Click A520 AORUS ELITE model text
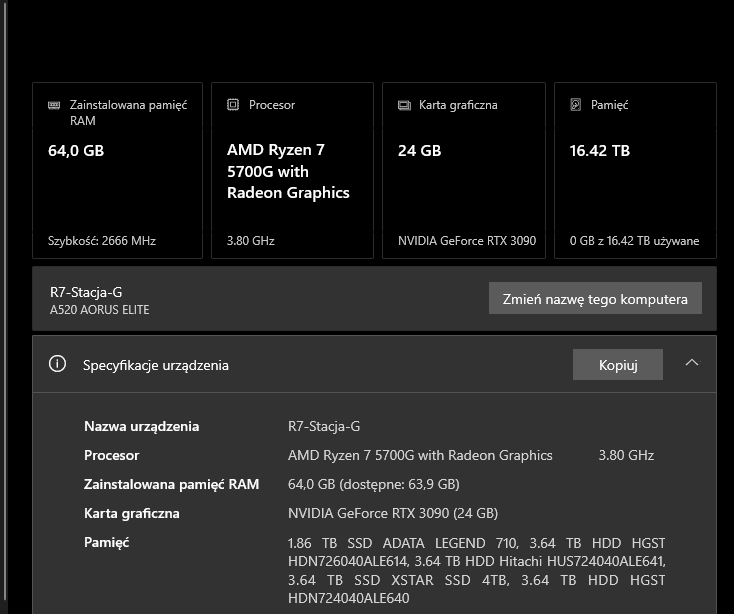Viewport: 734px width, 614px height. click(99, 310)
